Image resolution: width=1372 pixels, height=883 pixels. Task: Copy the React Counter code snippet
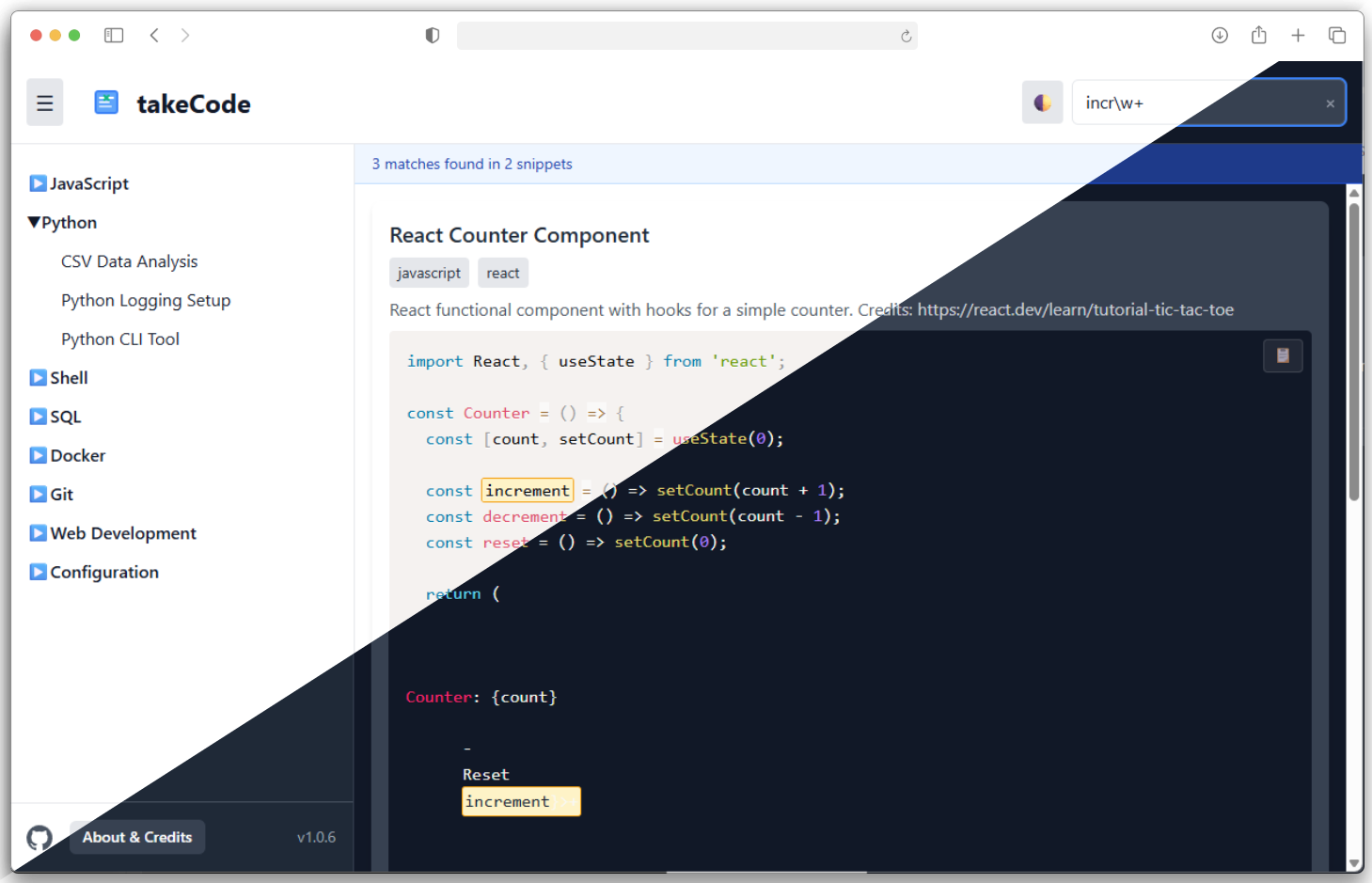pyautogui.click(x=1283, y=355)
